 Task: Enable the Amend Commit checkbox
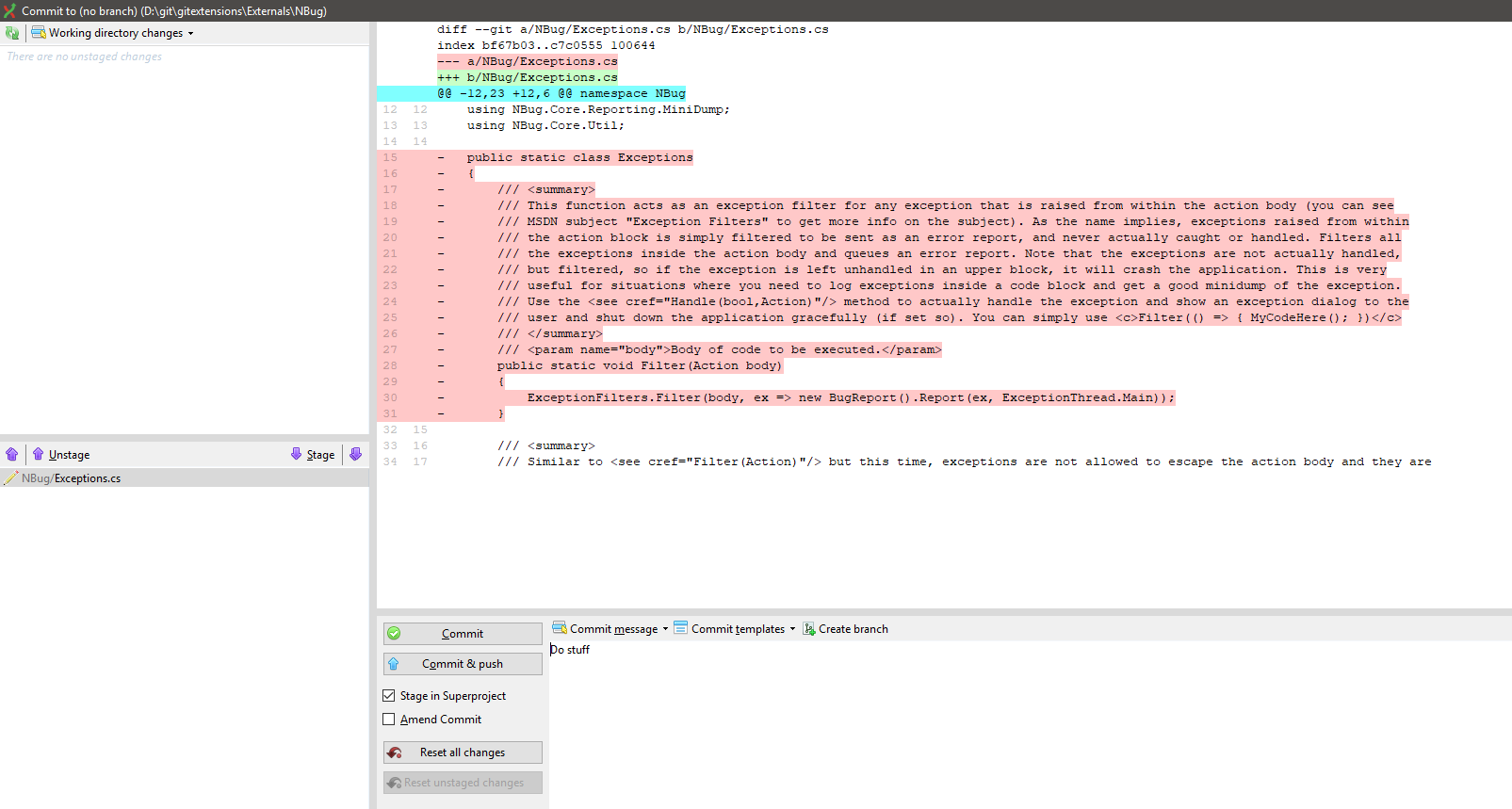click(389, 720)
